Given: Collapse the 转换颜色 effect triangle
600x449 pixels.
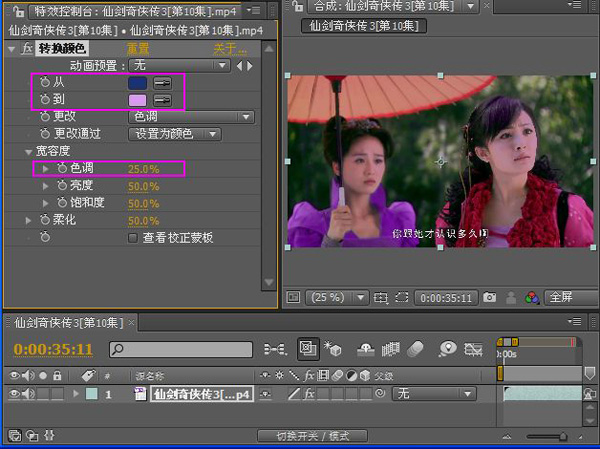Looking at the screenshot, I should (11, 49).
